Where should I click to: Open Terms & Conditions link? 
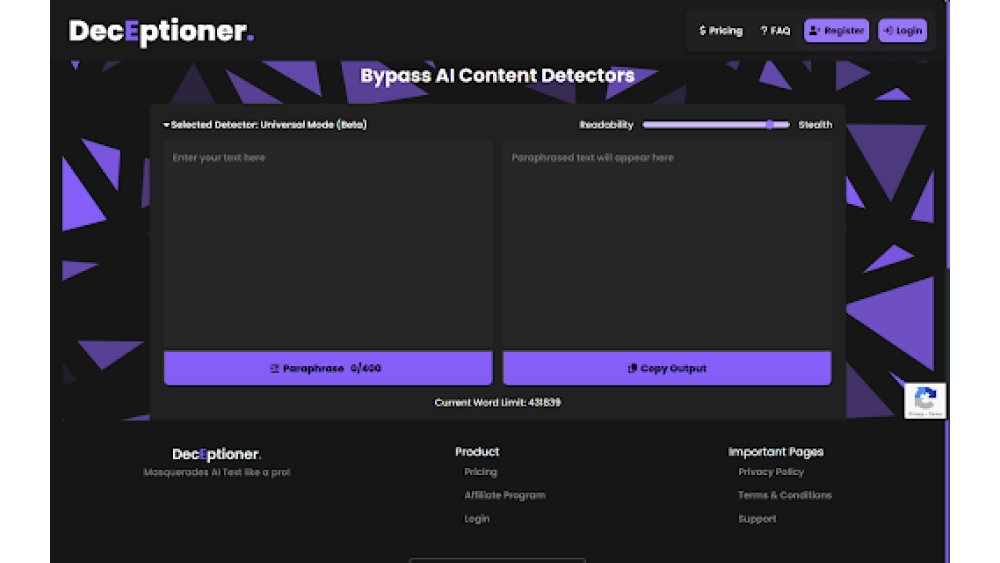[784, 495]
